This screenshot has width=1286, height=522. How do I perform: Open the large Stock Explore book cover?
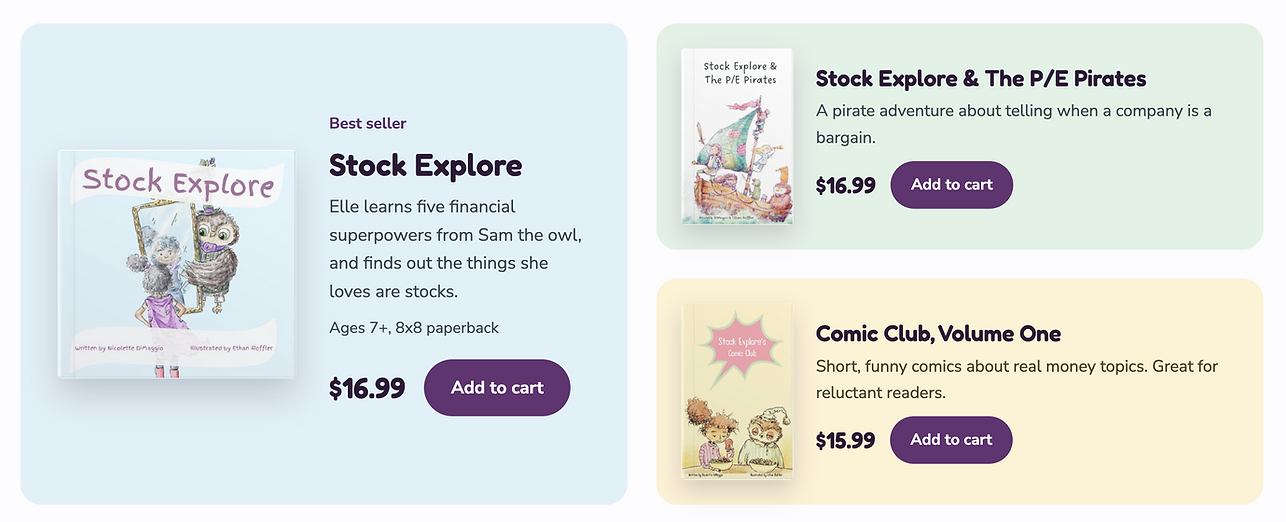(176, 264)
